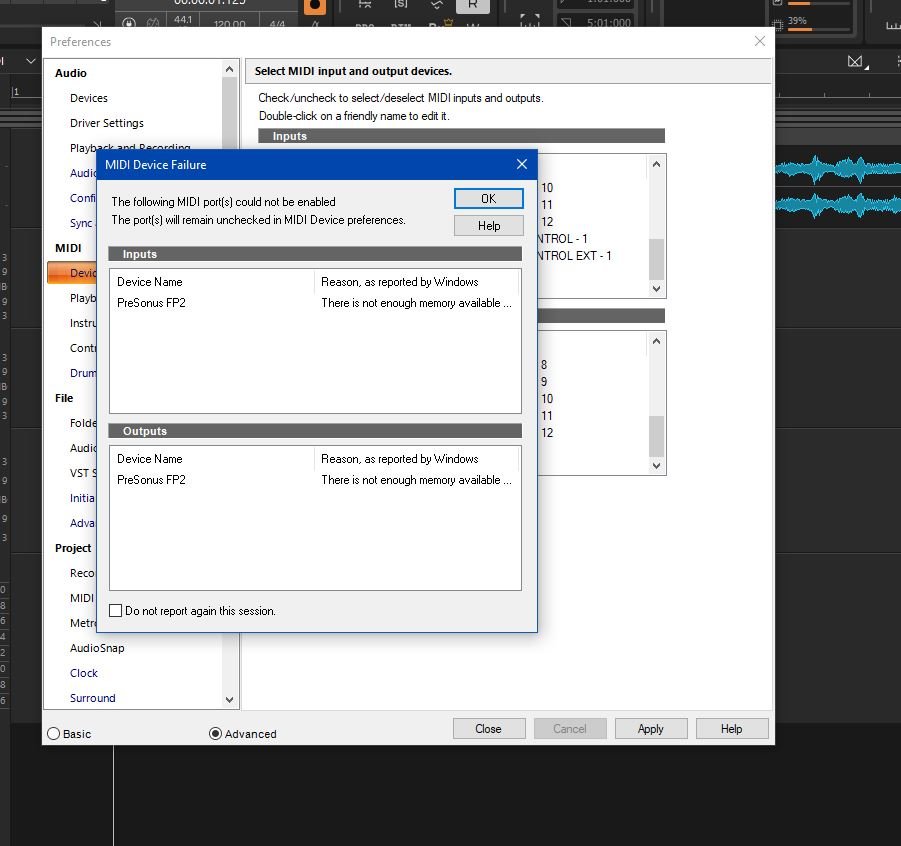Select entry 12 in MIDI Inputs list
The image size is (901, 846).
point(547,222)
